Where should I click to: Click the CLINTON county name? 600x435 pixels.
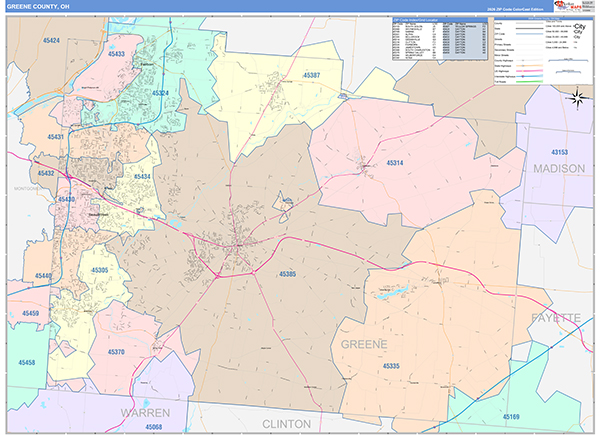pyautogui.click(x=287, y=424)
